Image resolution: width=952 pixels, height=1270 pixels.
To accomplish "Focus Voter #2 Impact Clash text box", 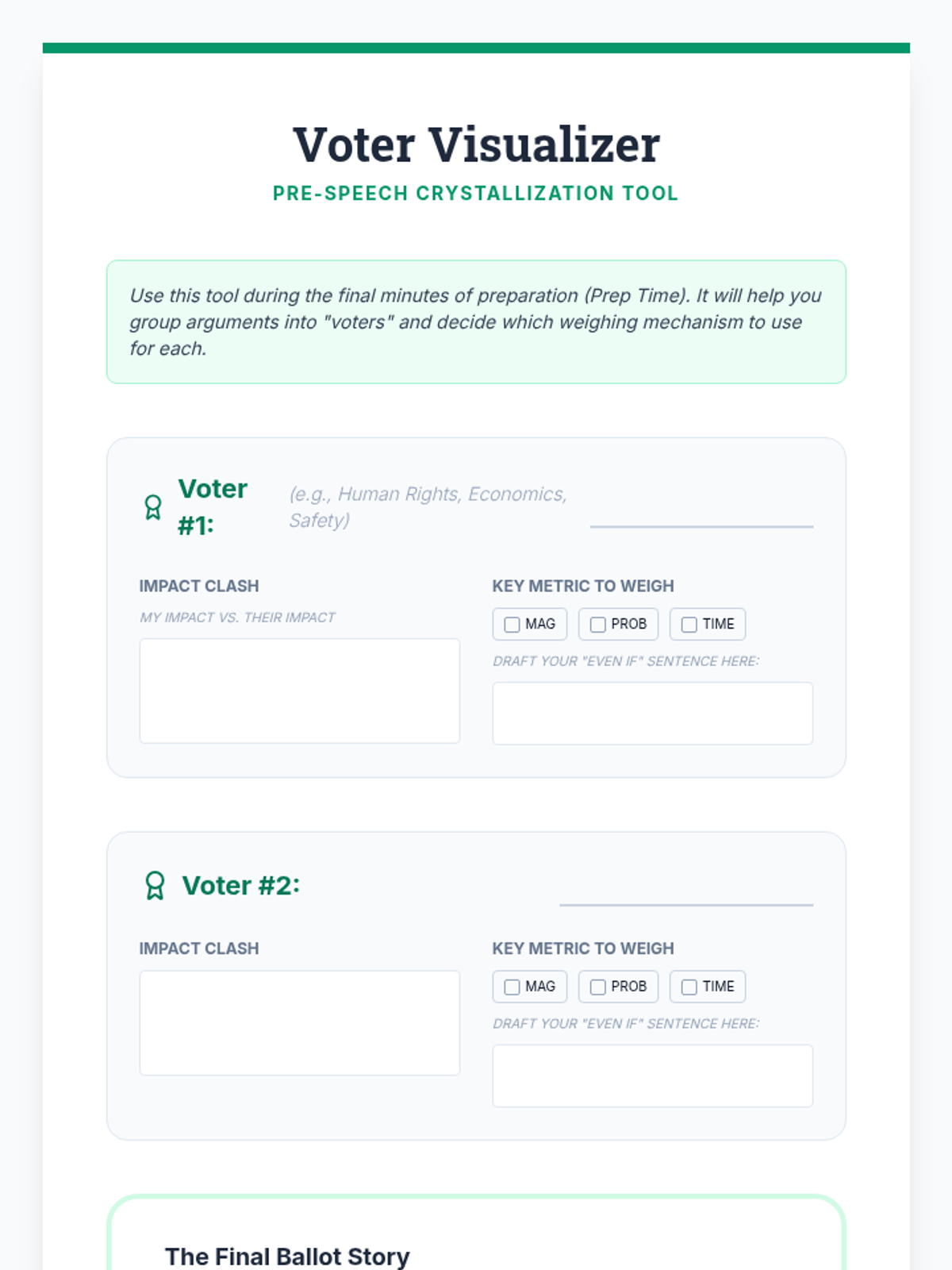I will pyautogui.click(x=300, y=1022).
